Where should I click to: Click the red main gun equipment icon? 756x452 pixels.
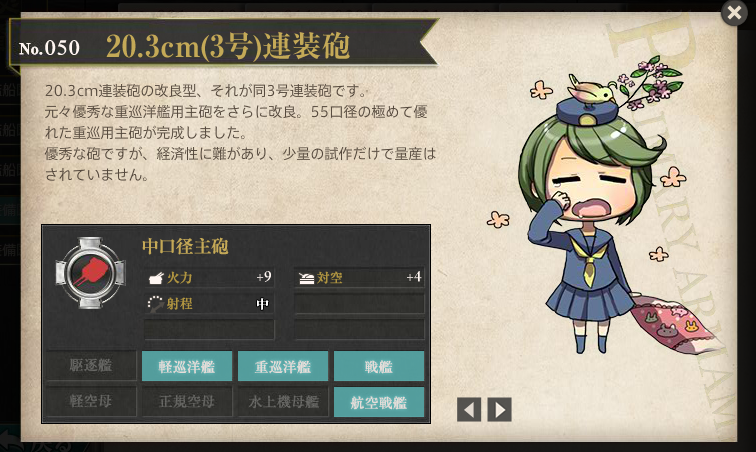pyautogui.click(x=91, y=273)
